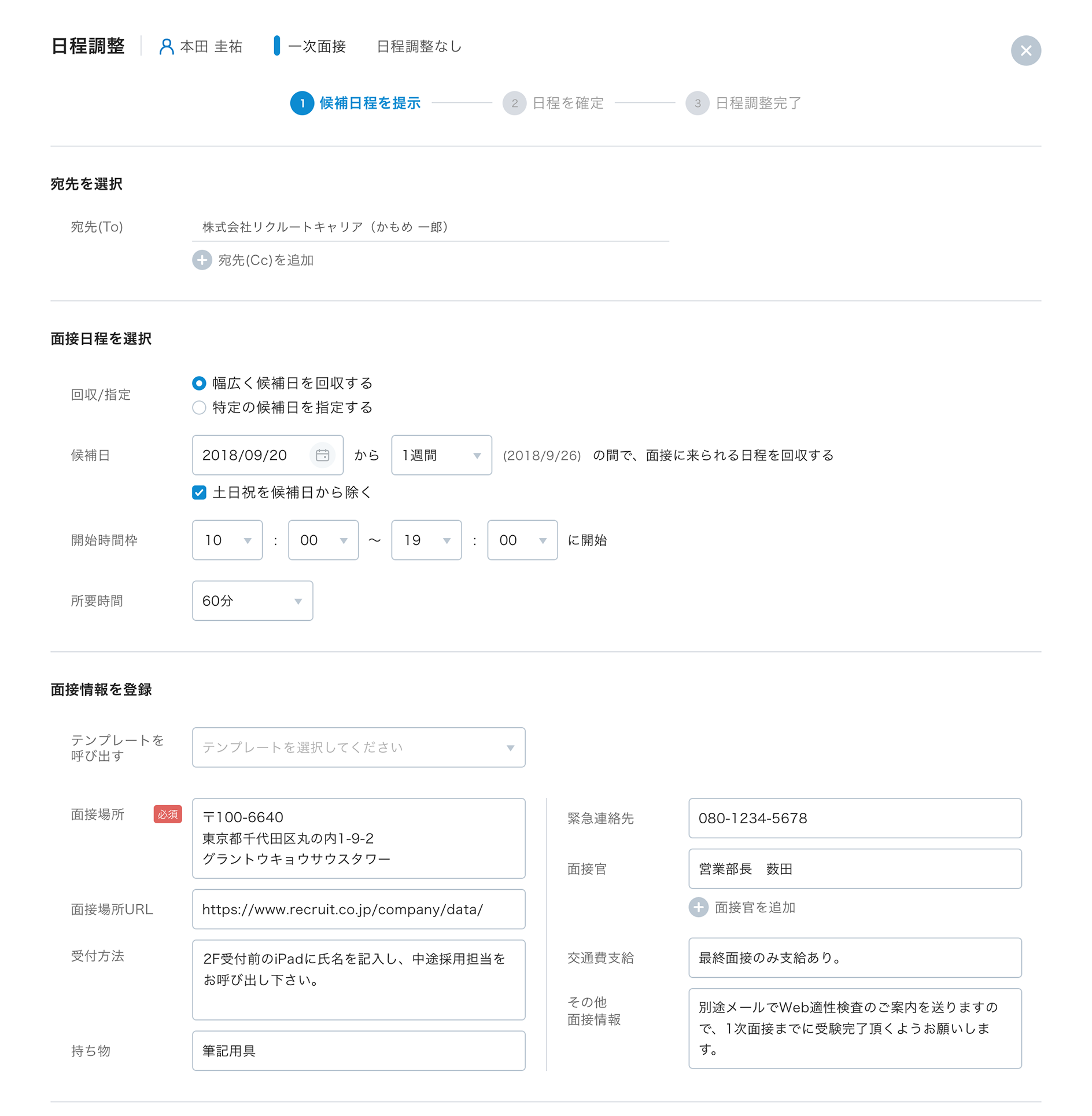Viewport: 1092px width, 1116px height.
Task: Click the step 3 circle icon
Action: tap(697, 104)
